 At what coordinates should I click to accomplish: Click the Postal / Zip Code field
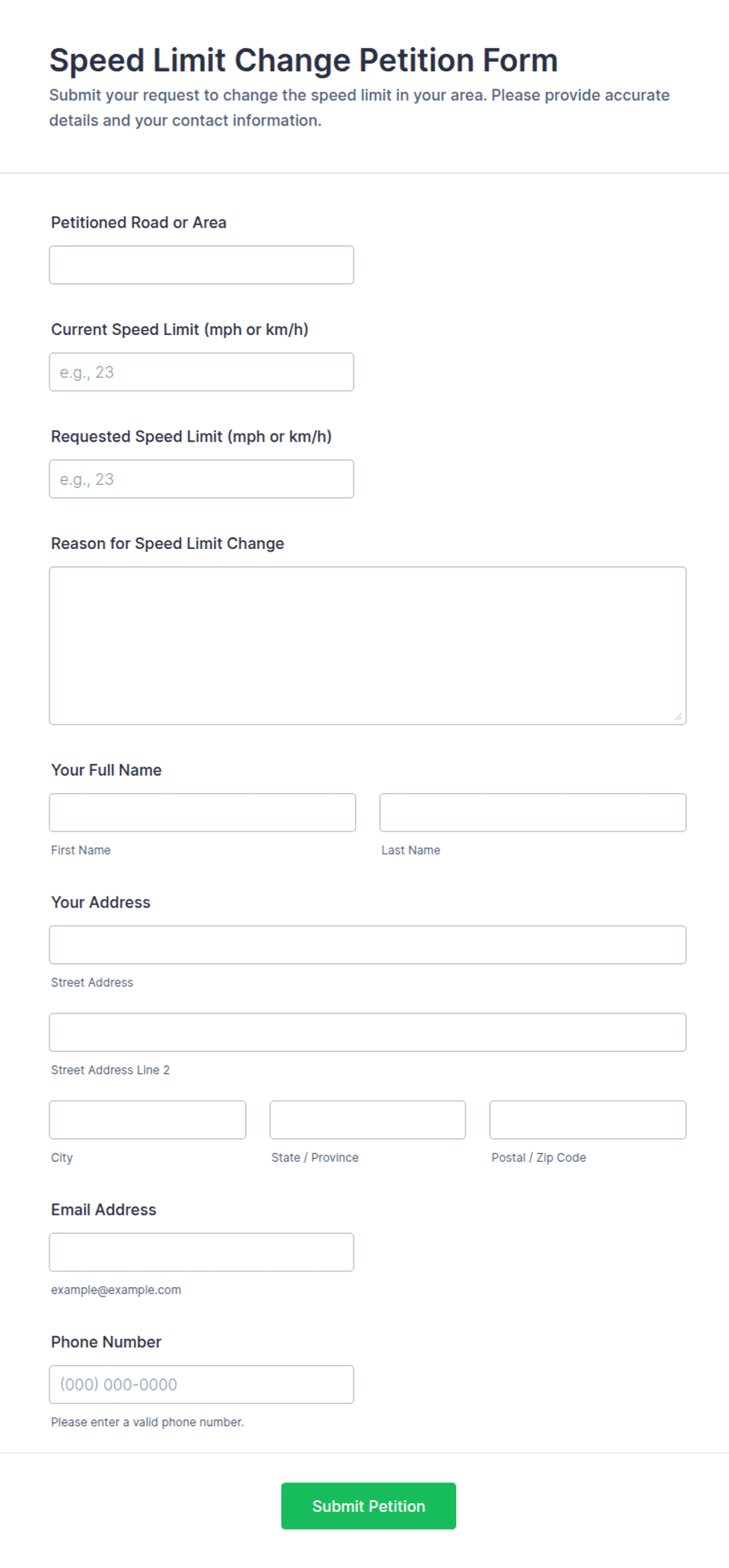point(588,1120)
